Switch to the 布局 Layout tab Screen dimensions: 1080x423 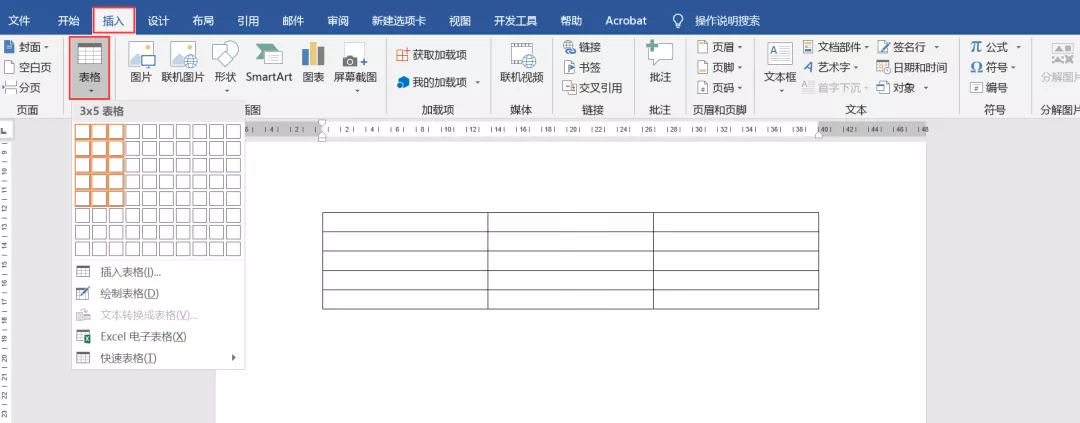click(x=203, y=21)
